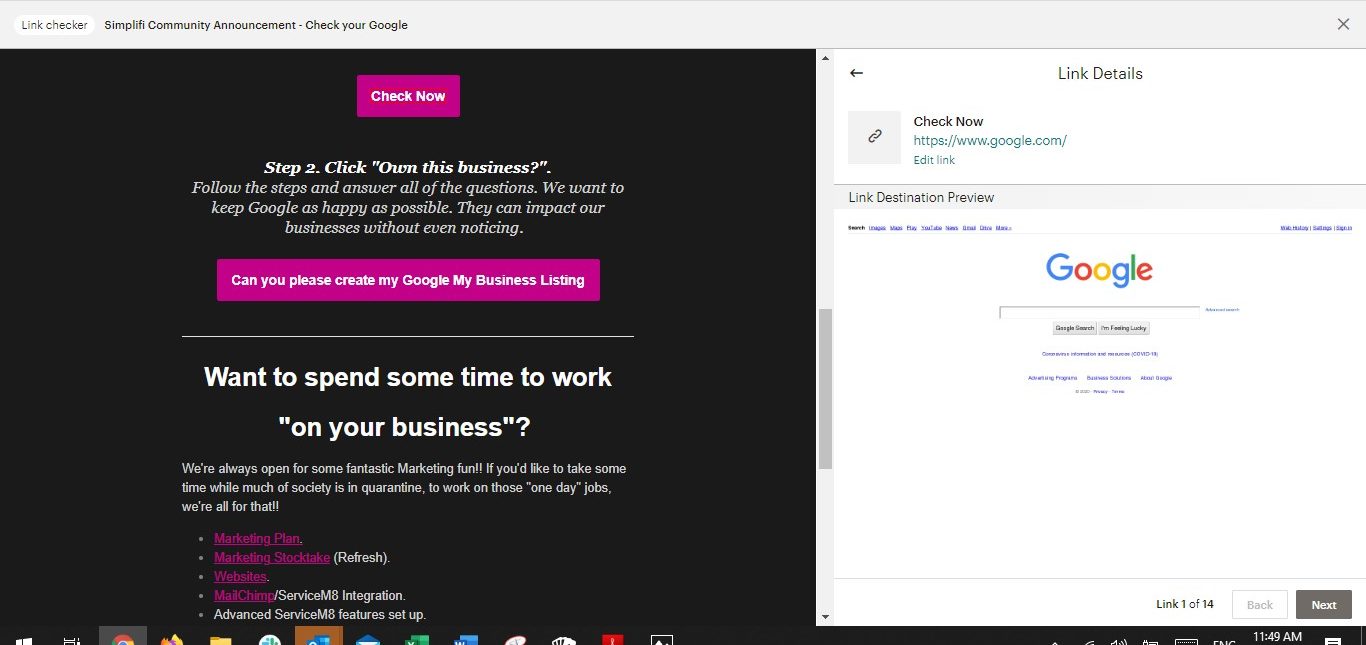Click the "Check Now" link name in details
The height and width of the screenshot is (645, 1366).
tap(948, 122)
